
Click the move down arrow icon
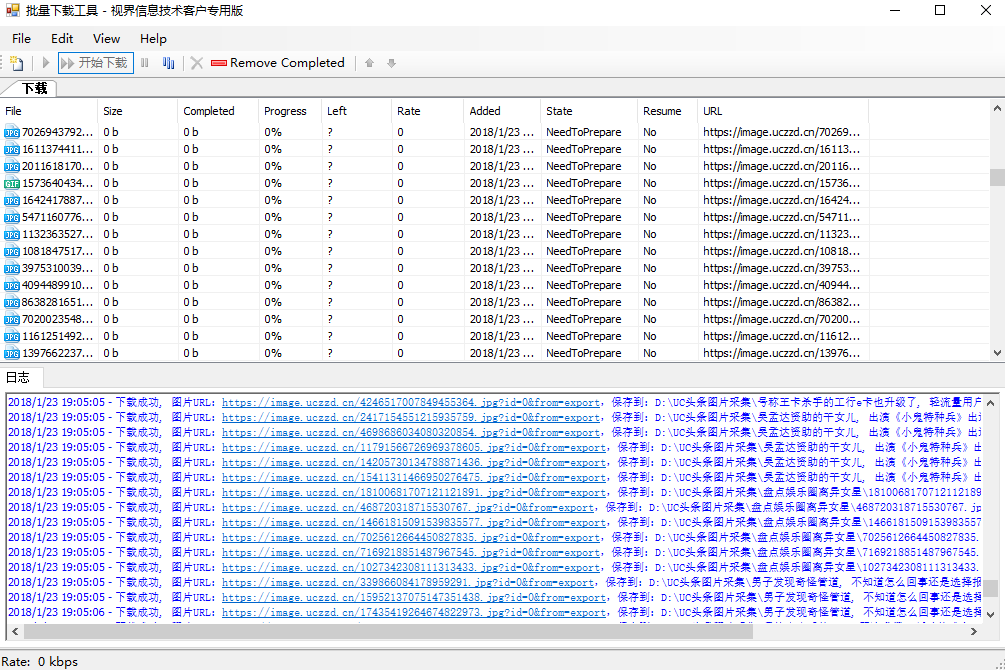pos(391,63)
